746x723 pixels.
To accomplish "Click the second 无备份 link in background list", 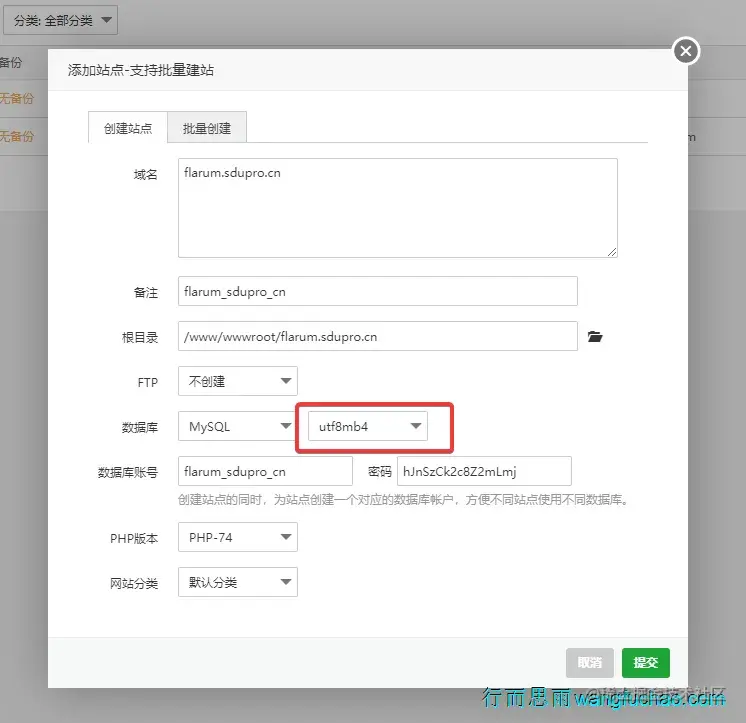I will [x=17, y=137].
